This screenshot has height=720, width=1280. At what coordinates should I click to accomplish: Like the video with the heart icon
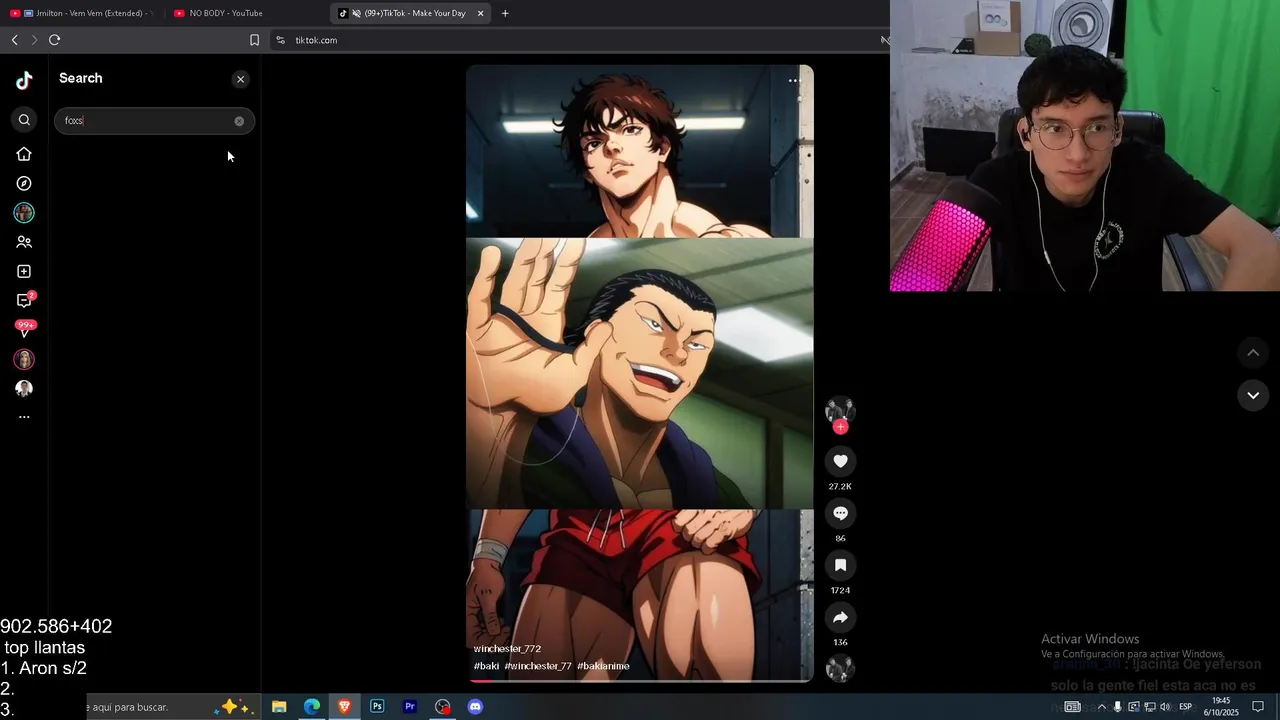coord(840,461)
